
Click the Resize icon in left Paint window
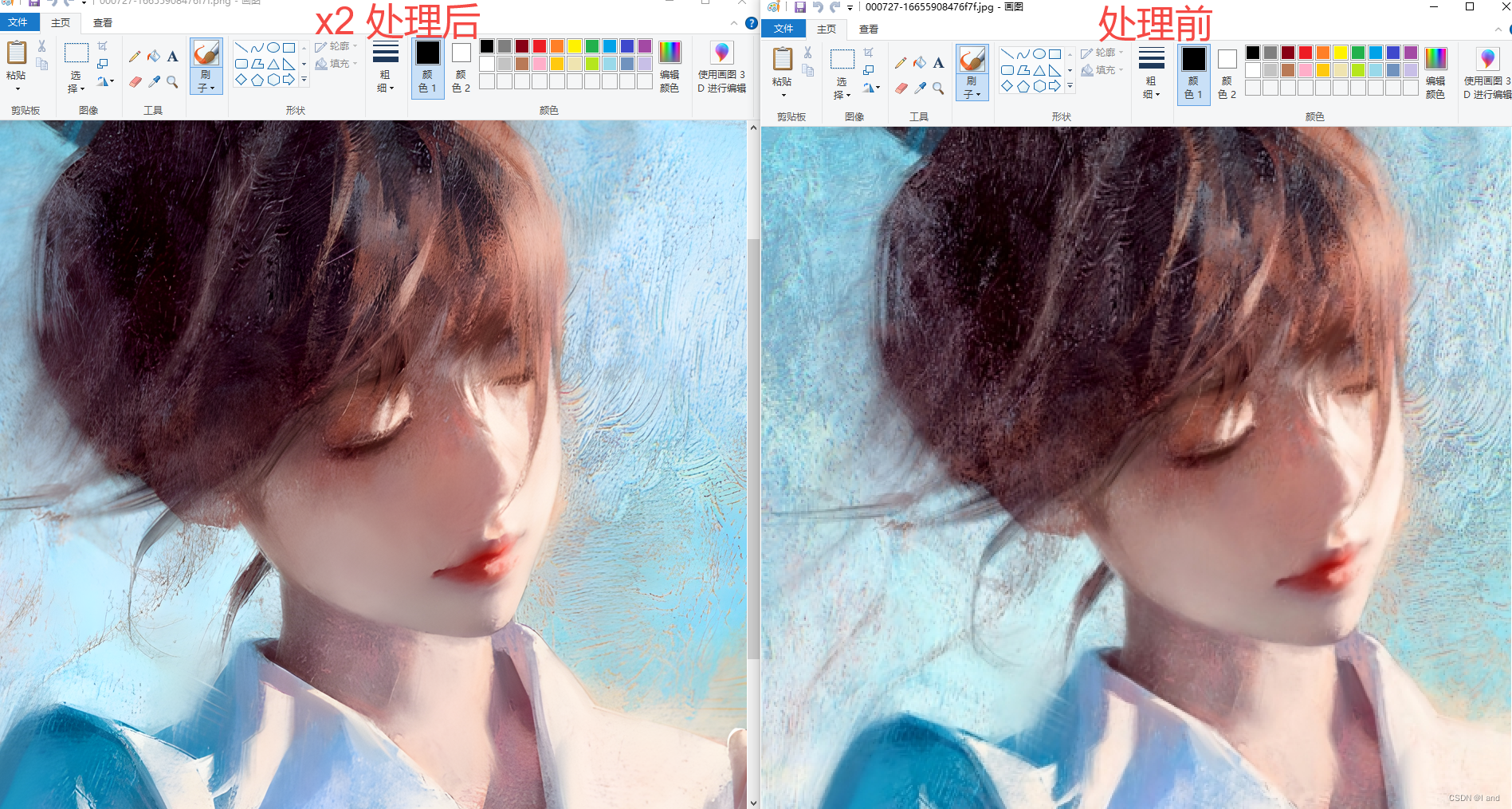pos(103,64)
